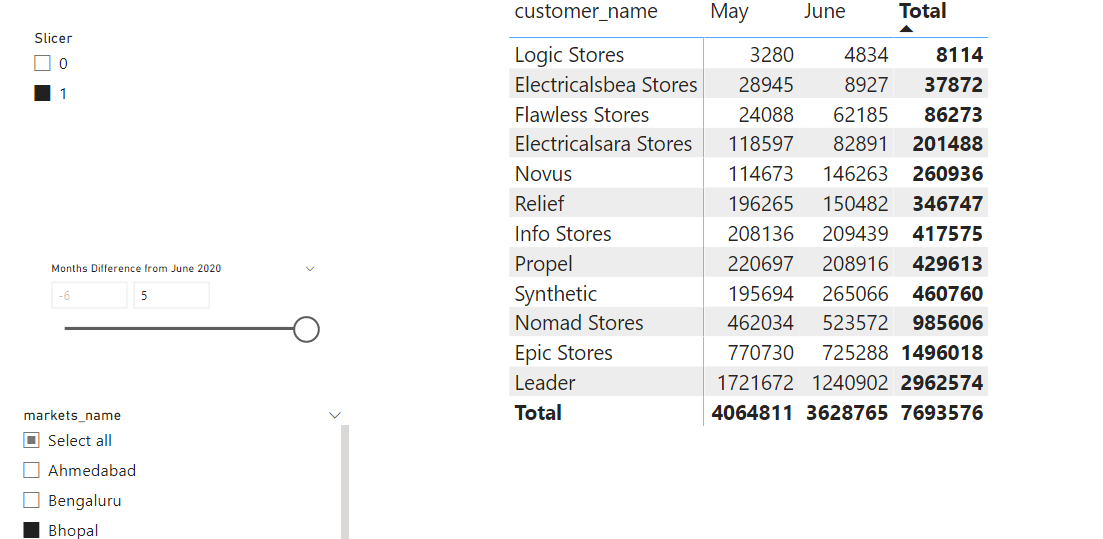Open the markets_name slicer dropdown chevron

[x=335, y=415]
